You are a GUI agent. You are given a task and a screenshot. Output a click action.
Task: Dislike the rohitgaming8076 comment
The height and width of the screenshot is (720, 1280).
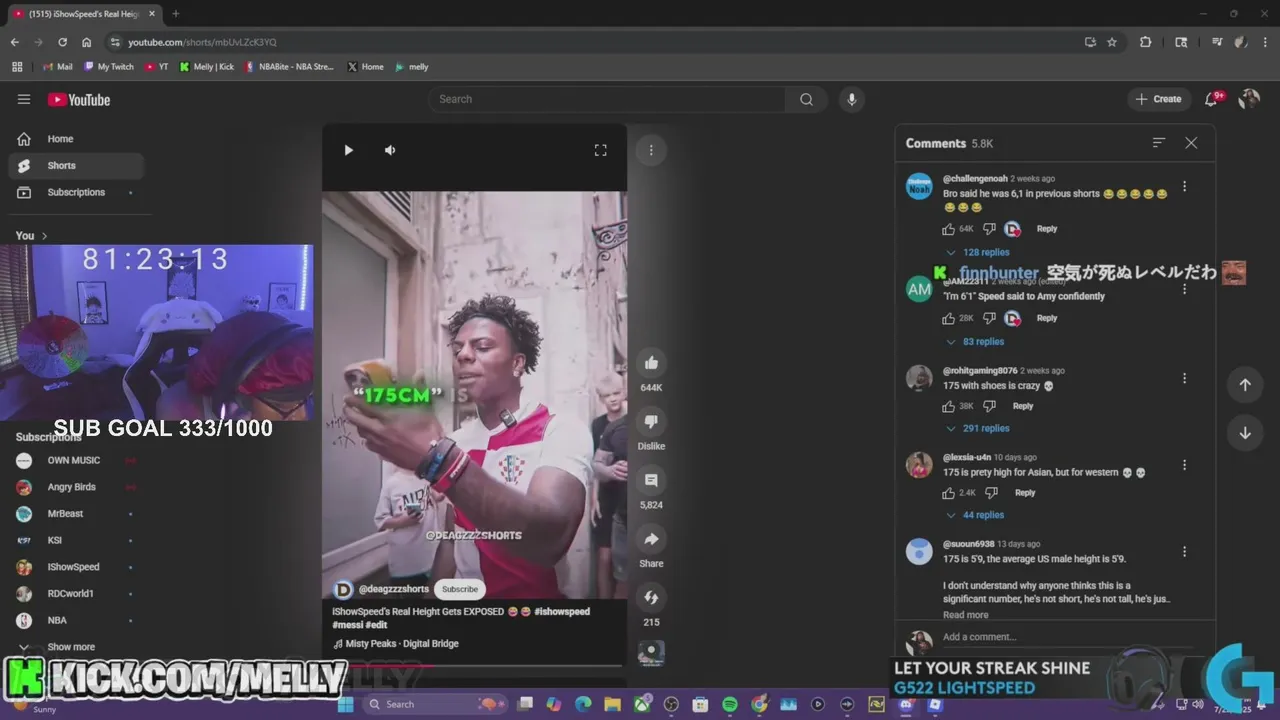click(989, 406)
